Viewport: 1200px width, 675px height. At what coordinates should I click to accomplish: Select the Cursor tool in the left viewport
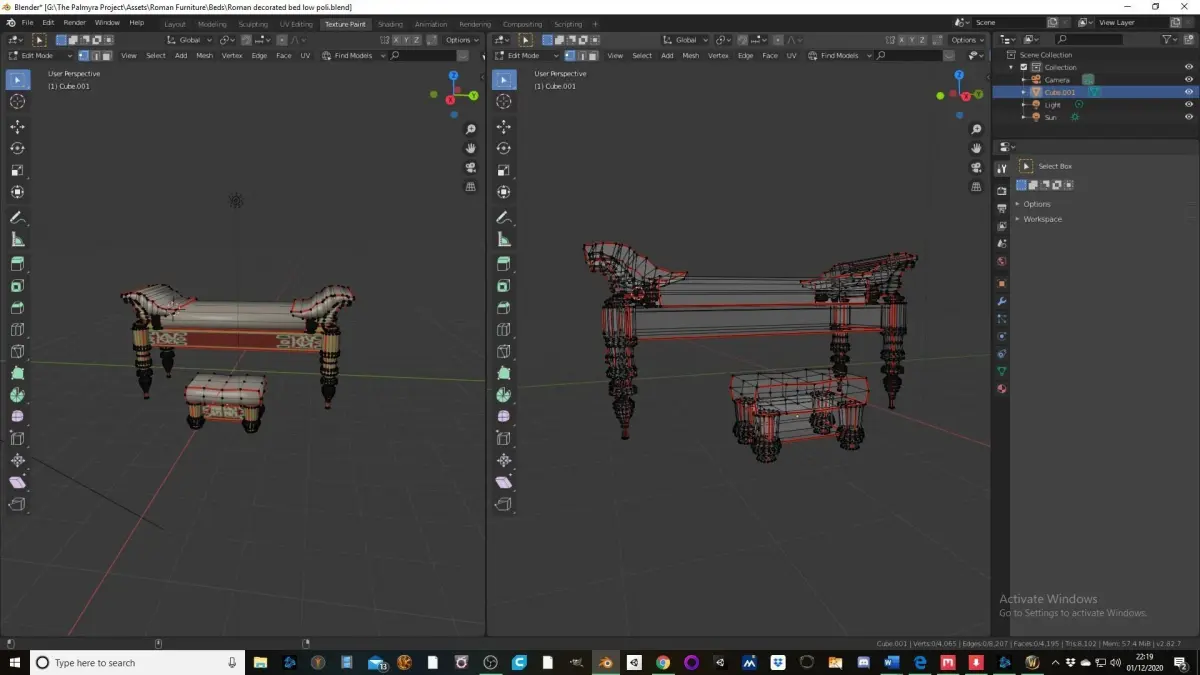click(17, 102)
